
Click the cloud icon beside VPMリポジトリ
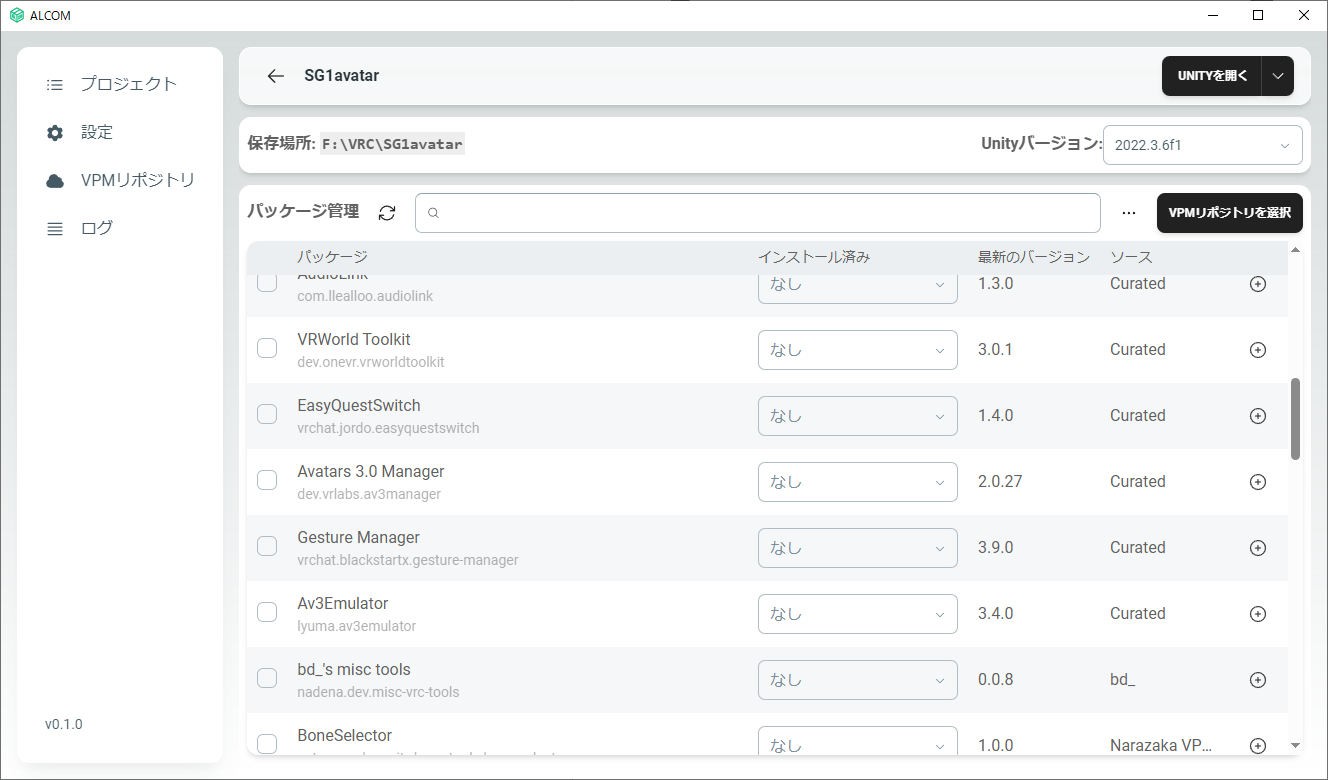coord(55,181)
